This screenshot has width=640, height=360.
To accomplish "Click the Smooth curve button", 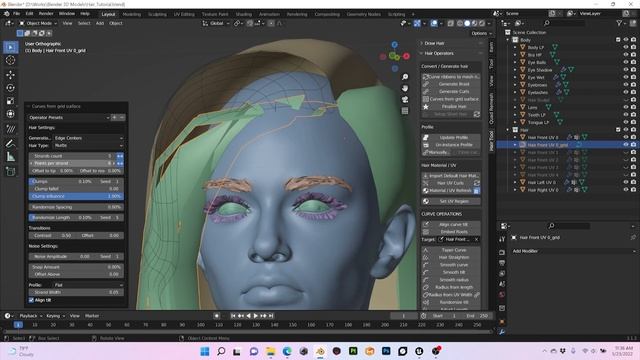I will [451, 265].
